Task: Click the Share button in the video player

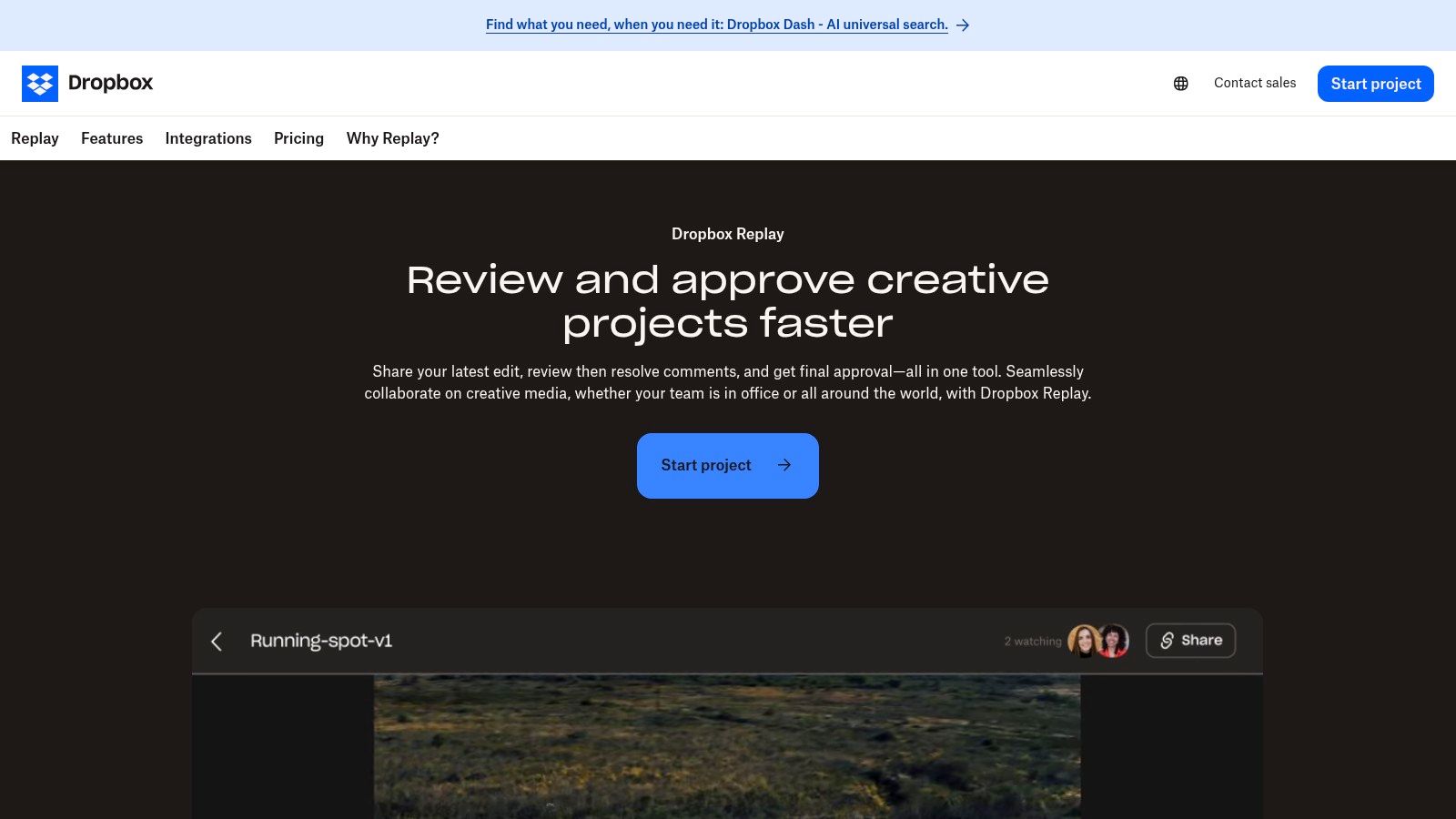Action: coord(1190,641)
